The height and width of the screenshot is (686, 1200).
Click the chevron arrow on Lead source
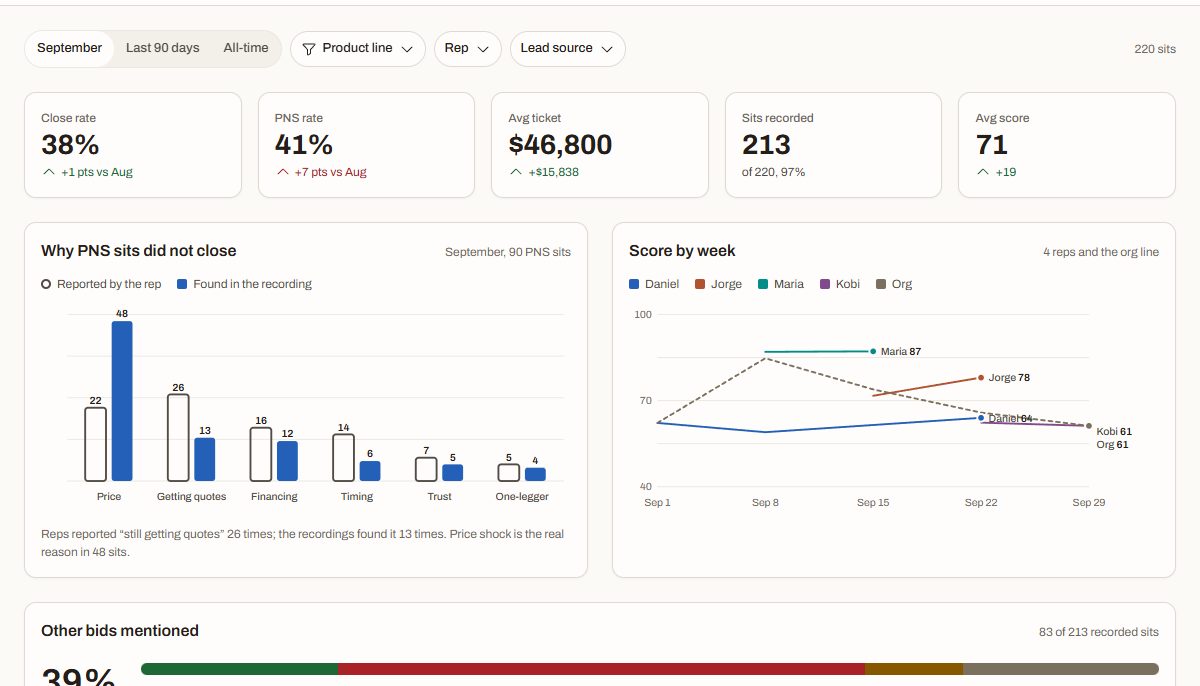coord(607,49)
